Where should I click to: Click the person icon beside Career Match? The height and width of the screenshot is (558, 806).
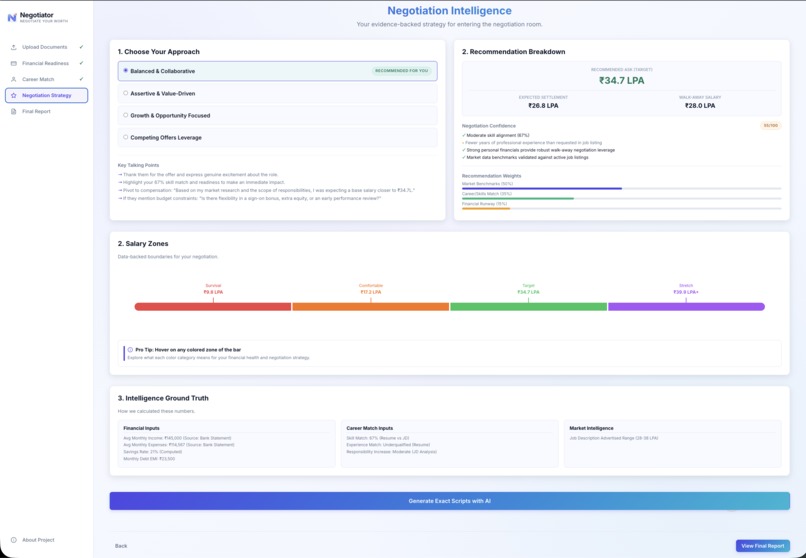[14, 79]
